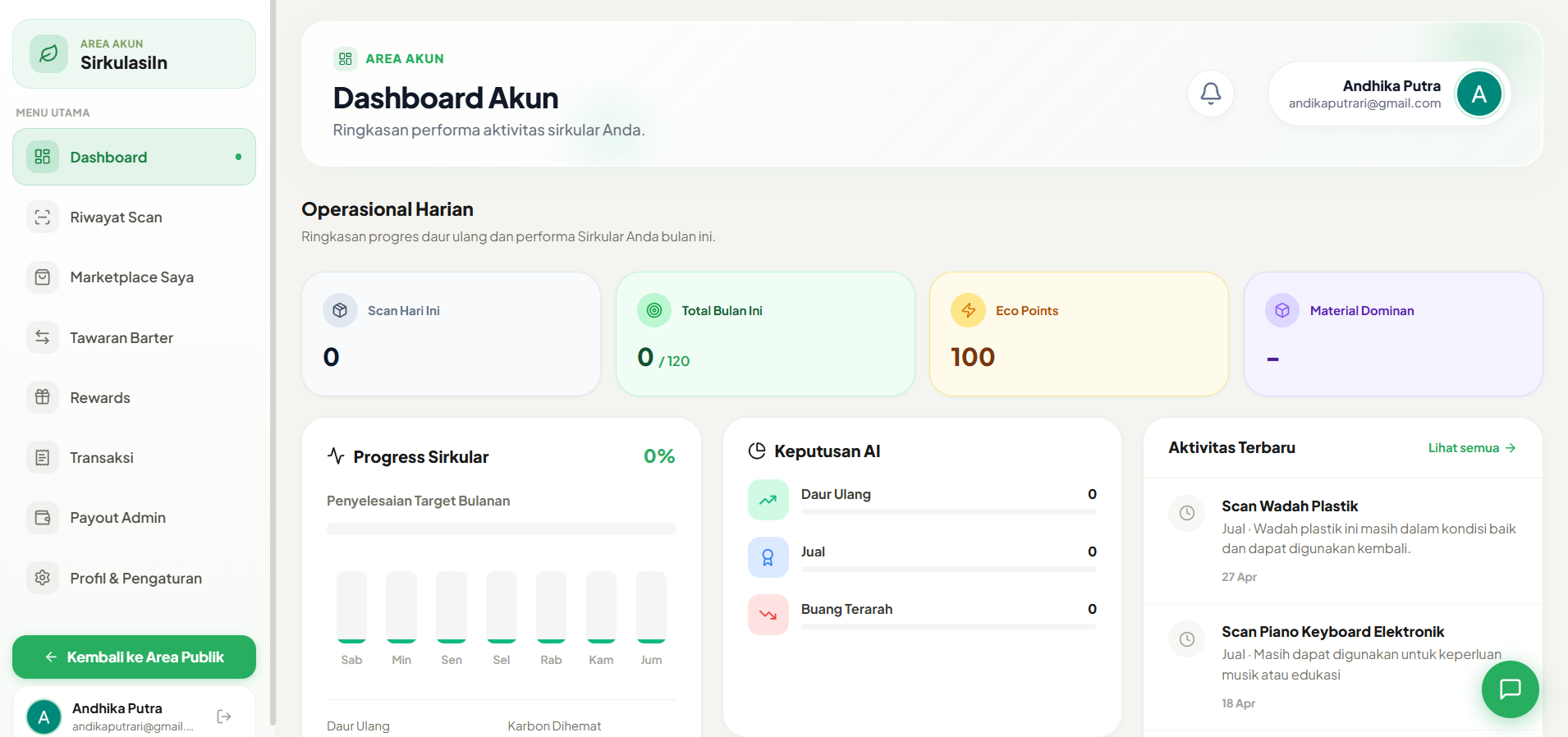Click the Penyelesaian Target Bulanan progress bar
1568x737 pixels.
(x=502, y=529)
